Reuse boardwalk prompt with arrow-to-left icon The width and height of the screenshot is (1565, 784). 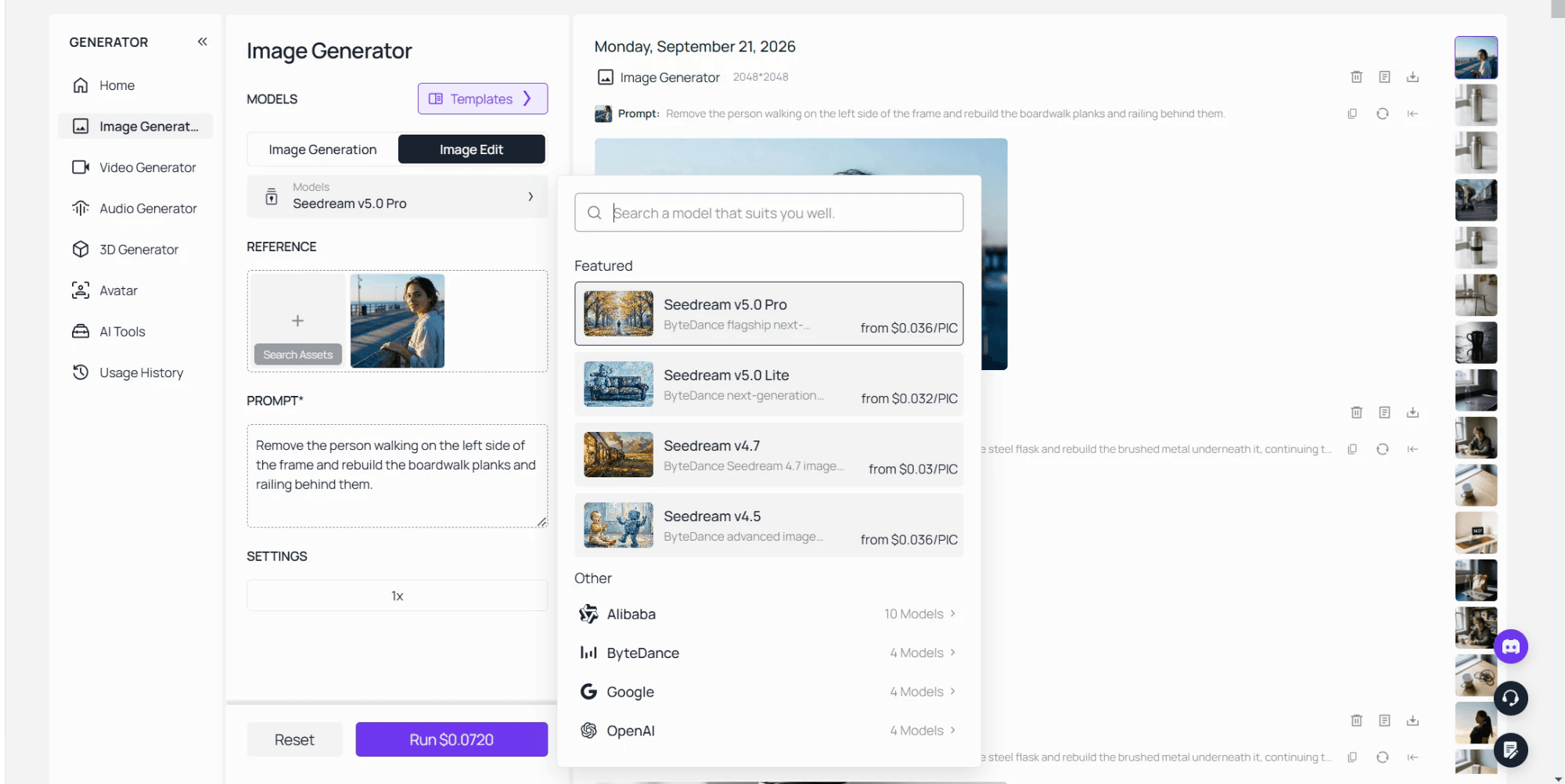pos(1412,113)
